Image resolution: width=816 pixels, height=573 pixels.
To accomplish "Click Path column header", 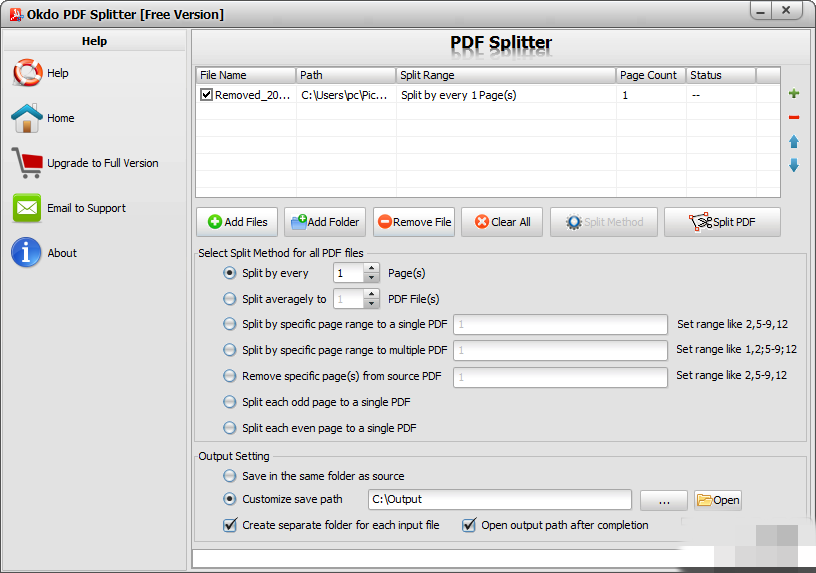I will point(346,75).
